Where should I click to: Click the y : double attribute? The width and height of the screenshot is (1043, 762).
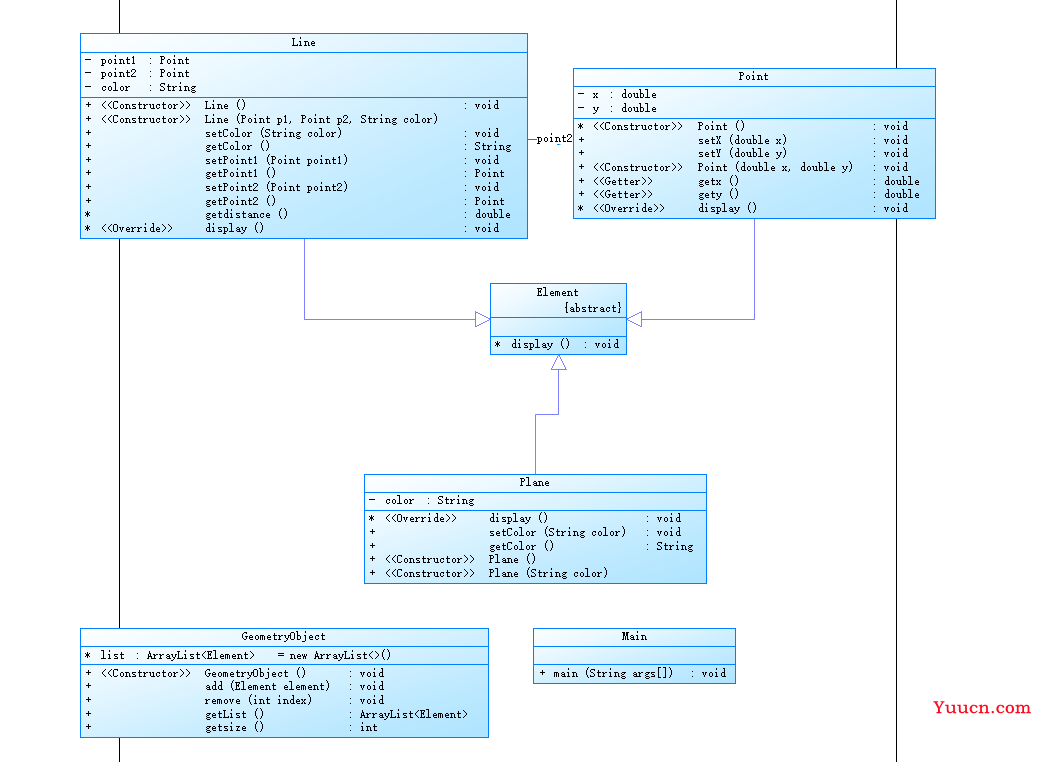pos(624,108)
